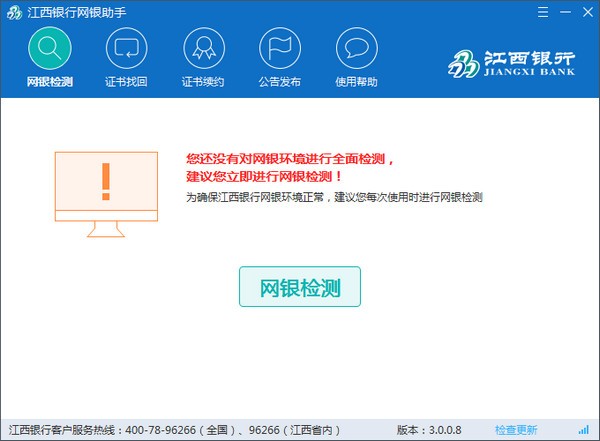The image size is (600, 441).
Task: Click the customer hotline text 400-78-96266
Action: pyautogui.click(x=160, y=430)
